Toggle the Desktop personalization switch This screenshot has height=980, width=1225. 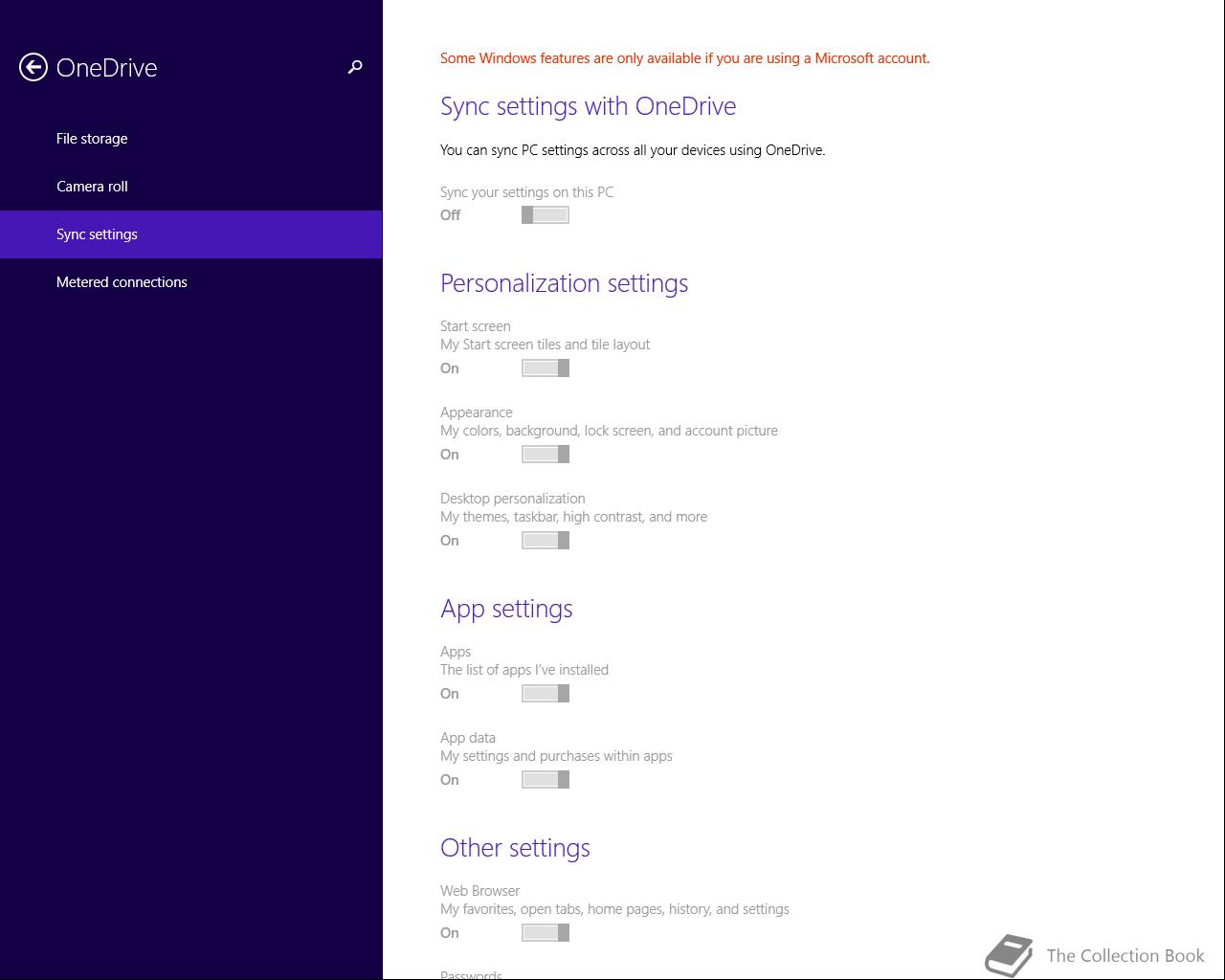[x=546, y=541]
